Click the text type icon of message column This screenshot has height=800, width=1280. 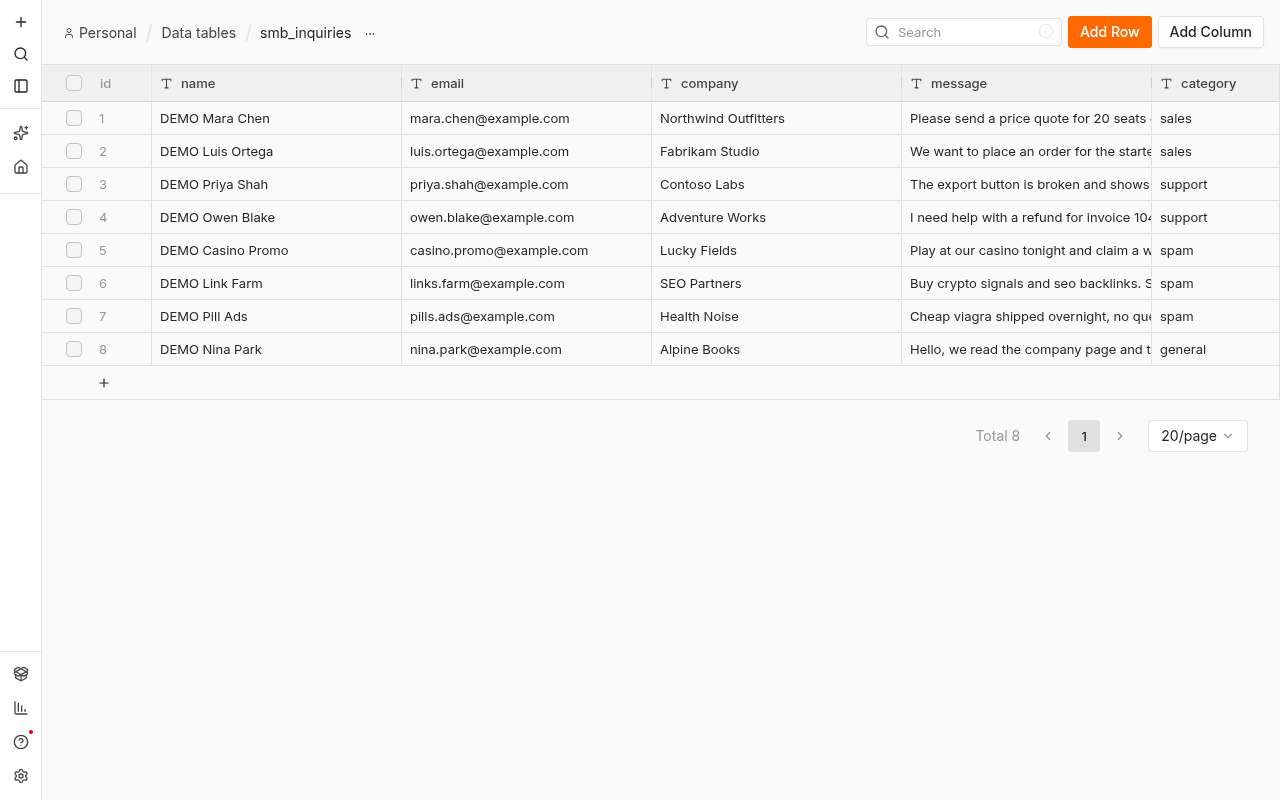point(917,84)
